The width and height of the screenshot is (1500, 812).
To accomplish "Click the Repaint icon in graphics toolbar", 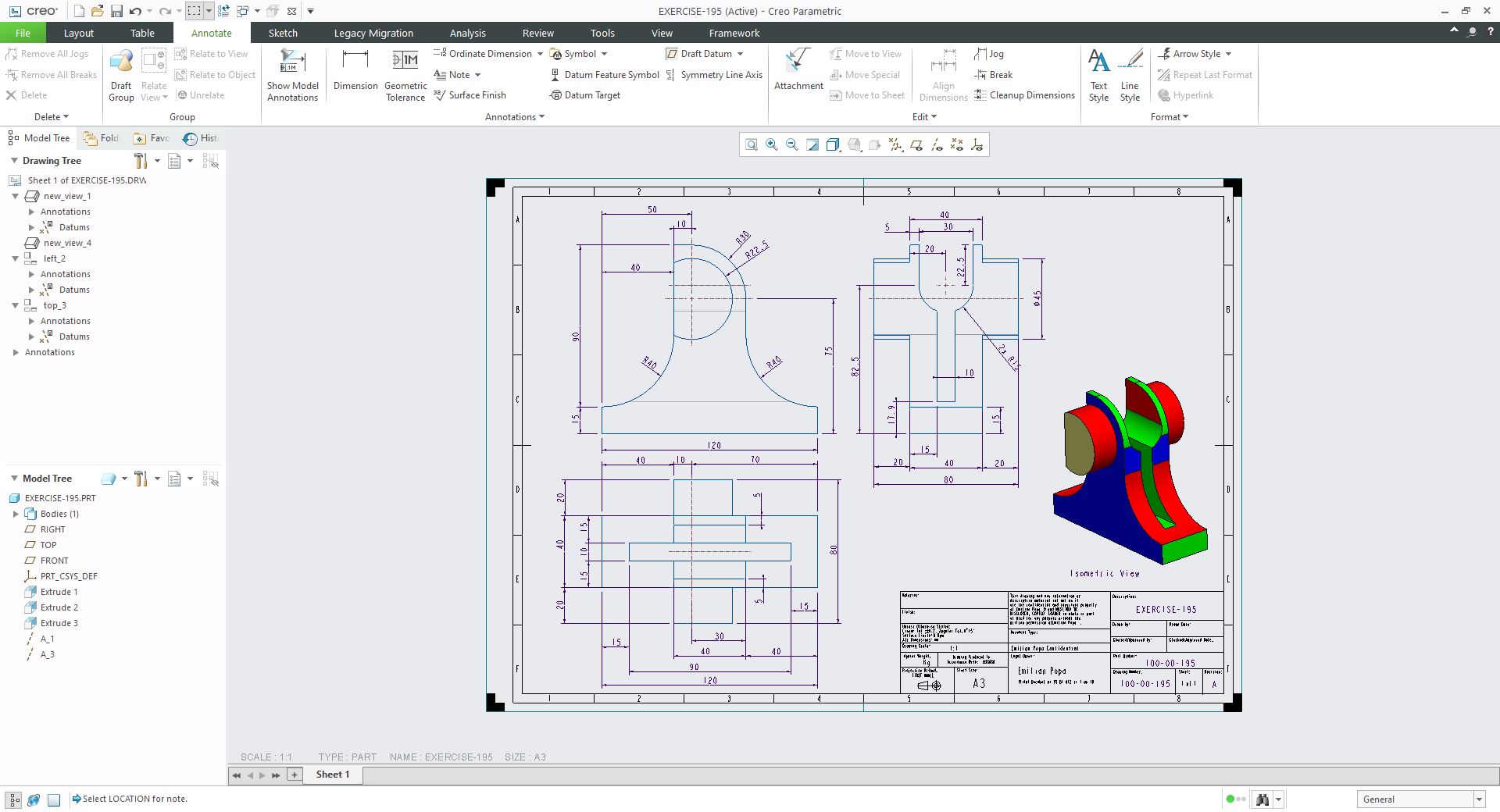I will pyautogui.click(x=812, y=145).
